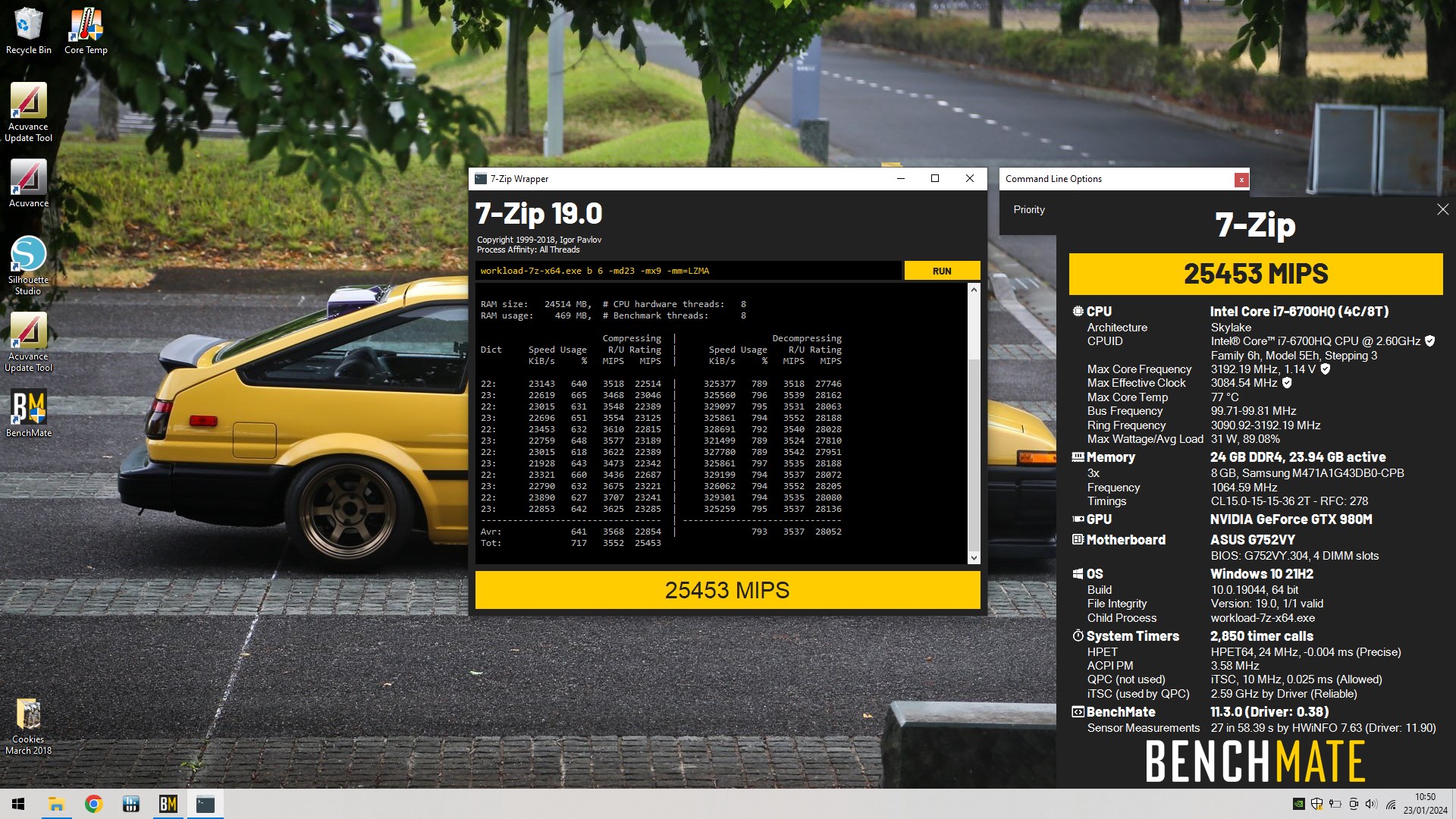This screenshot has width=1456, height=819.
Task: Click the yellow 25453 MIPS result bar below output
Action: (x=727, y=590)
